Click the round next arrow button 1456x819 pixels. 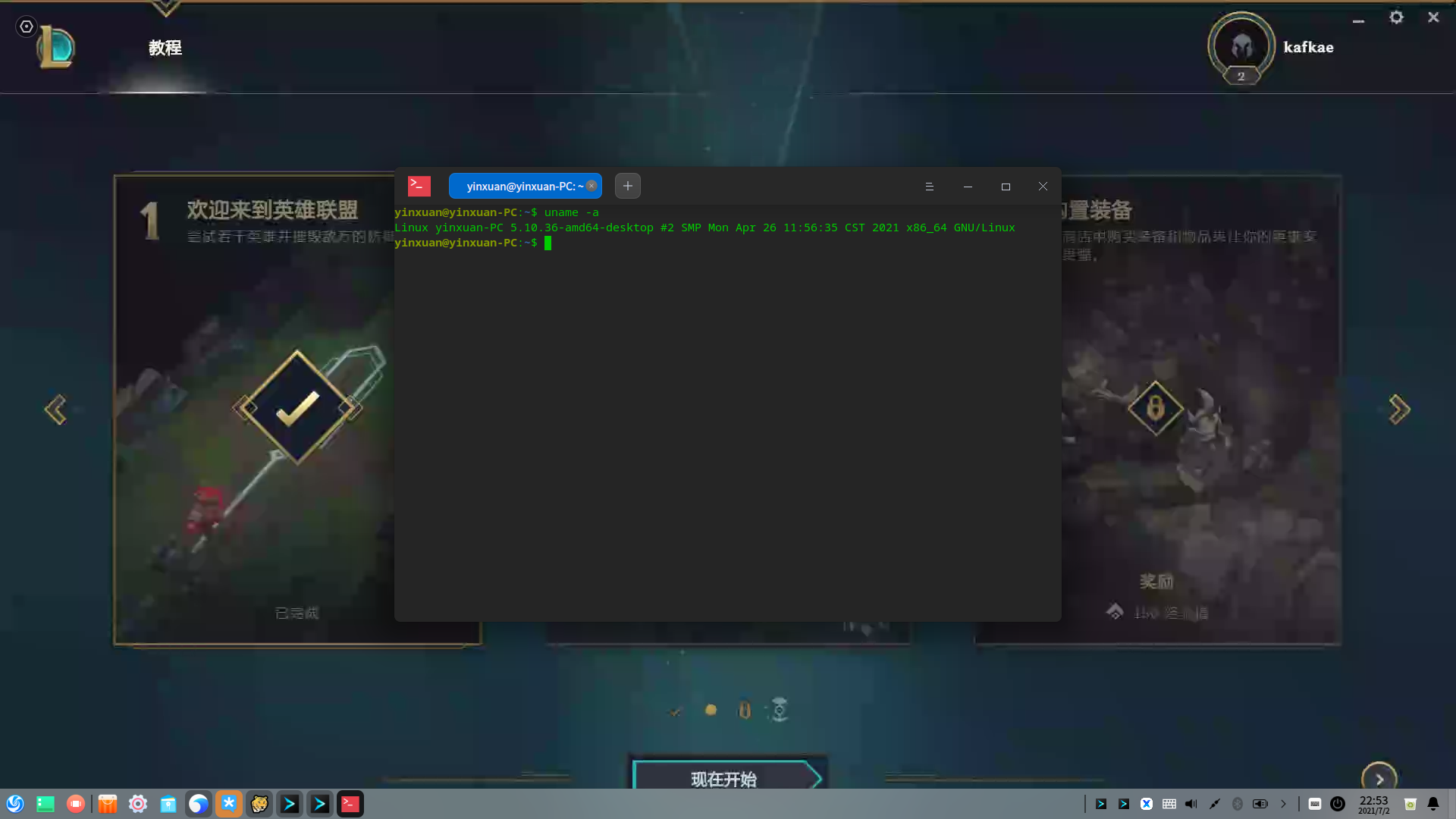1379,778
